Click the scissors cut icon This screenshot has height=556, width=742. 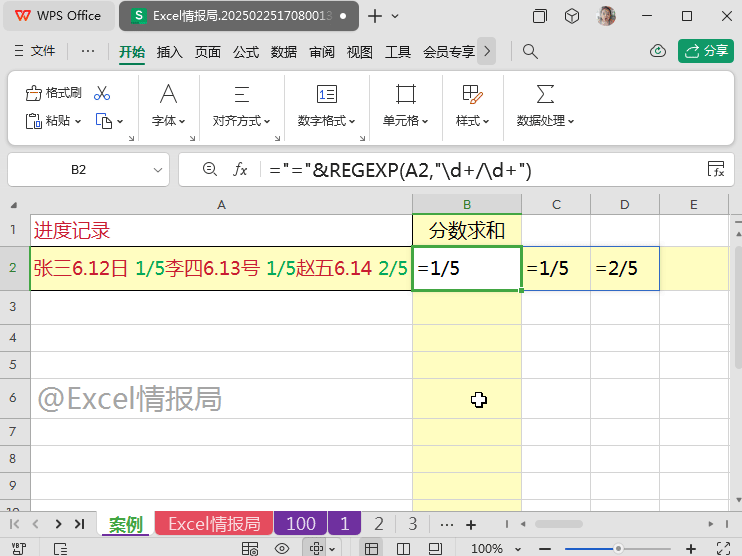(x=102, y=93)
